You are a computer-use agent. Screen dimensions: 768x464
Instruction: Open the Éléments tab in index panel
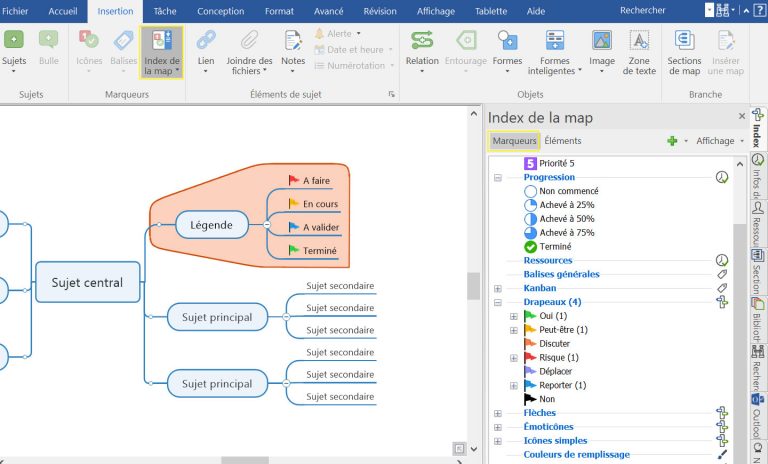point(563,141)
